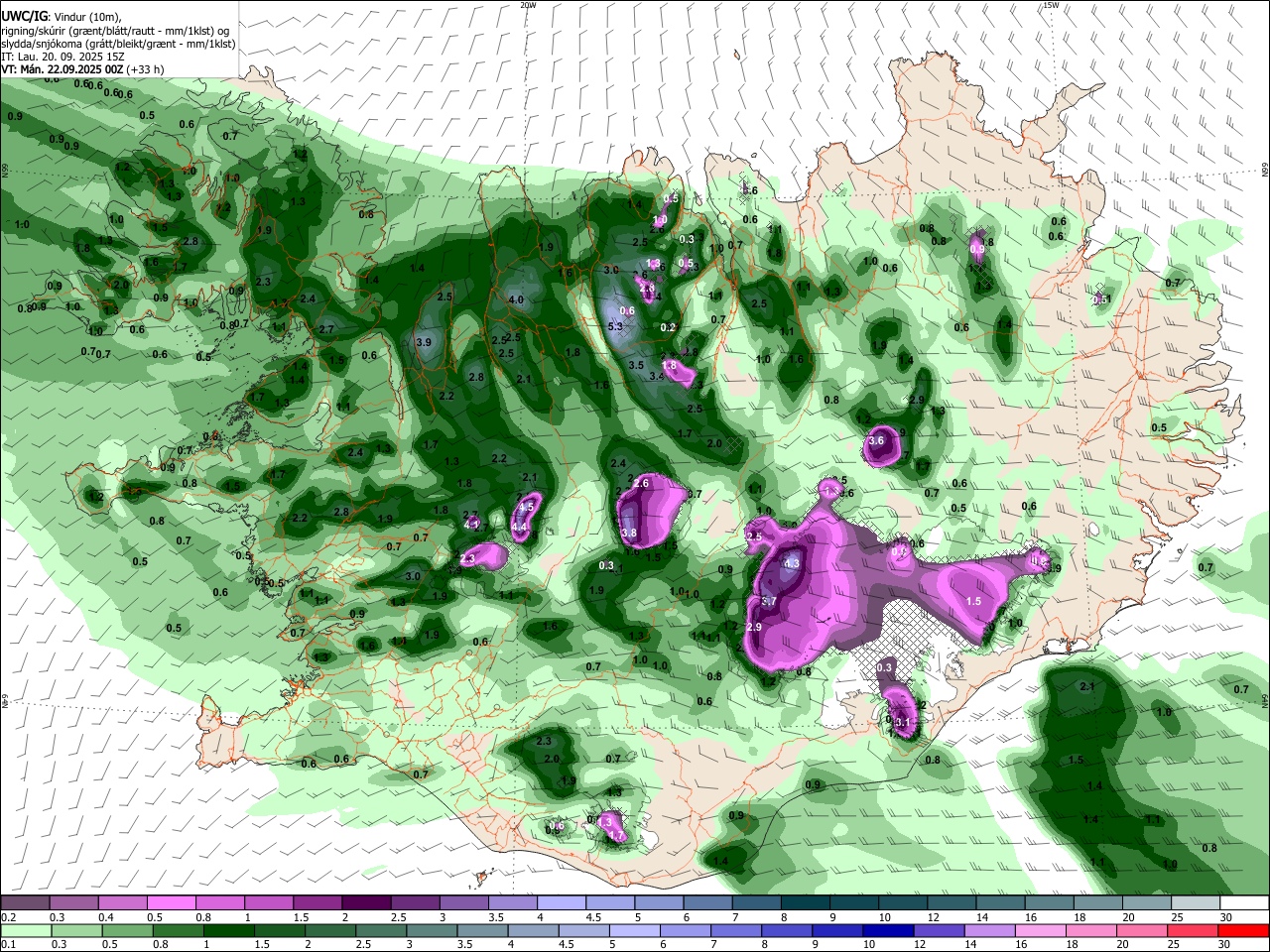Click the 3.1 value on southeastern purple patch
Screen dimensions: 1270x952
(902, 723)
